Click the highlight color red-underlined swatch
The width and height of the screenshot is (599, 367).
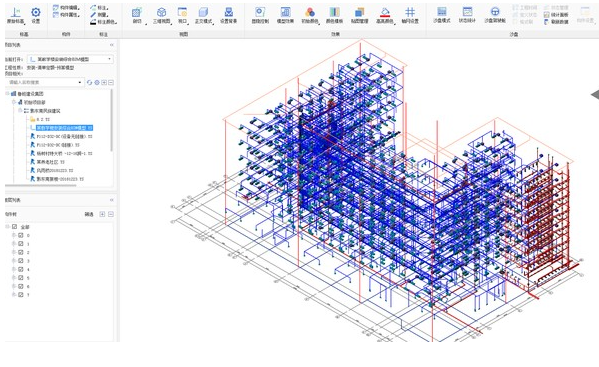pyautogui.click(x=385, y=13)
